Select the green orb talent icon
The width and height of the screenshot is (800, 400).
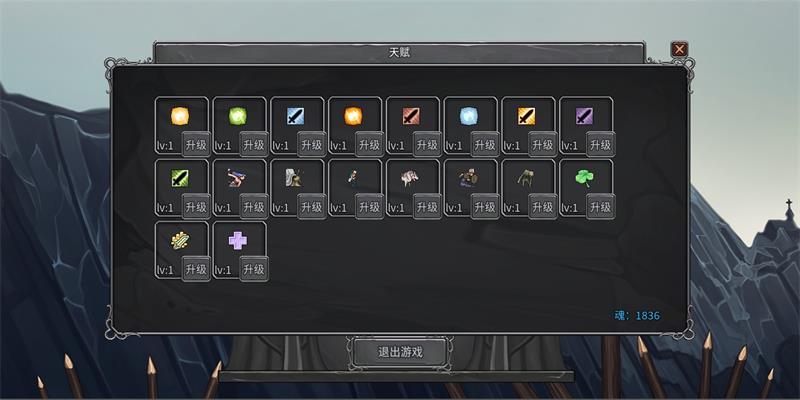238,116
